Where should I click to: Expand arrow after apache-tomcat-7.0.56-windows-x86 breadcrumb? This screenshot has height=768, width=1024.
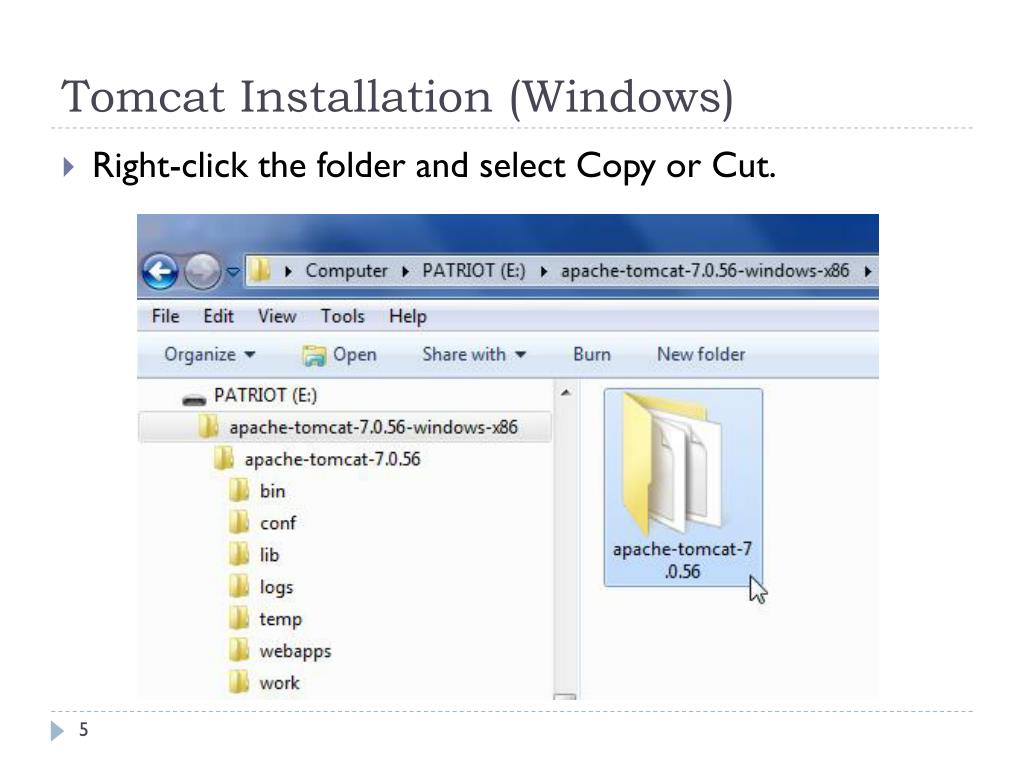(x=867, y=271)
